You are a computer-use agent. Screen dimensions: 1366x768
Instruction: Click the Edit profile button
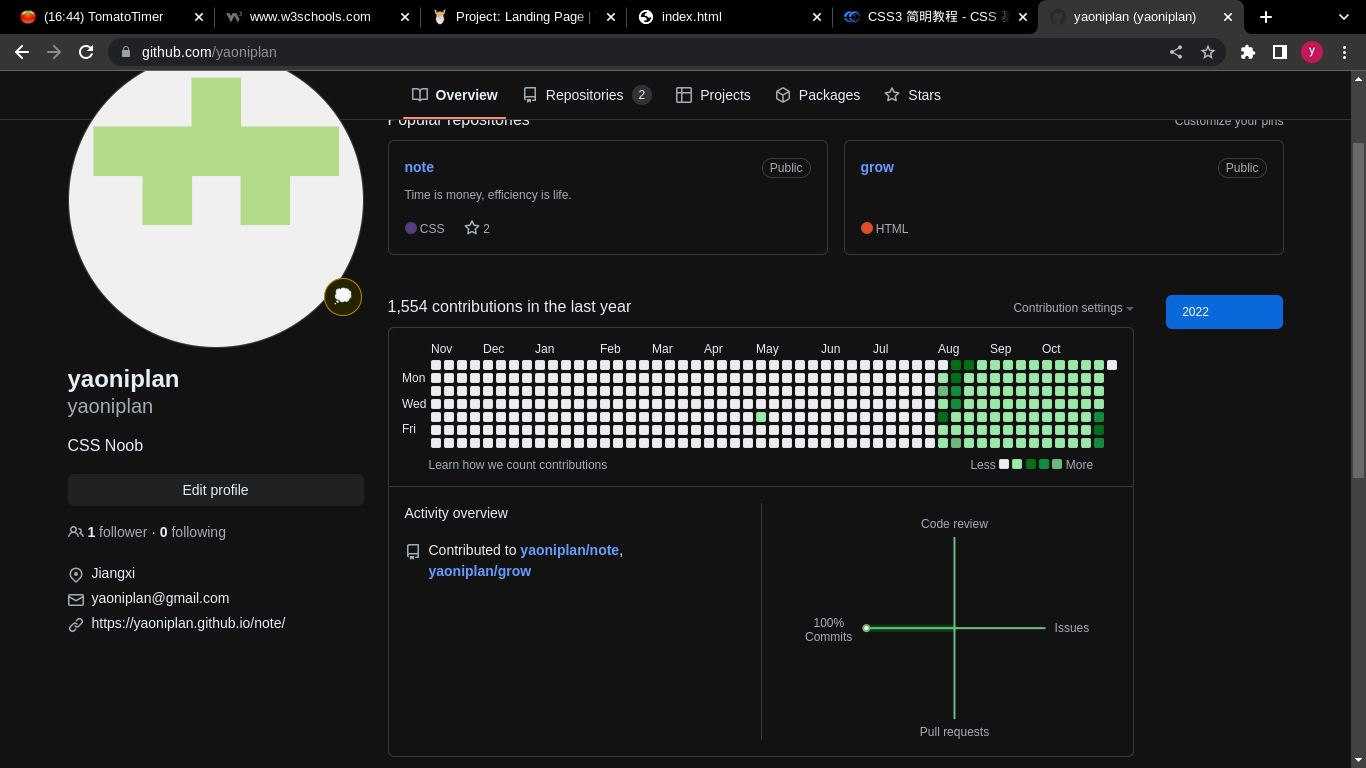pyautogui.click(x=216, y=490)
